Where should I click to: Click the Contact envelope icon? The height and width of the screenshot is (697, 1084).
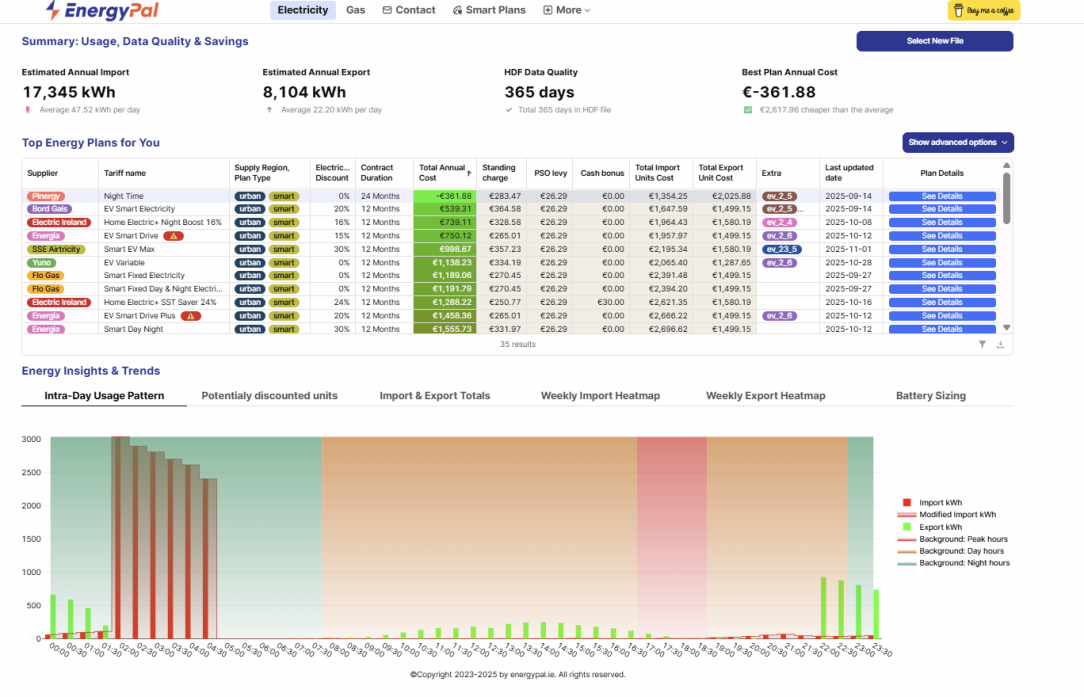pyautogui.click(x=387, y=10)
